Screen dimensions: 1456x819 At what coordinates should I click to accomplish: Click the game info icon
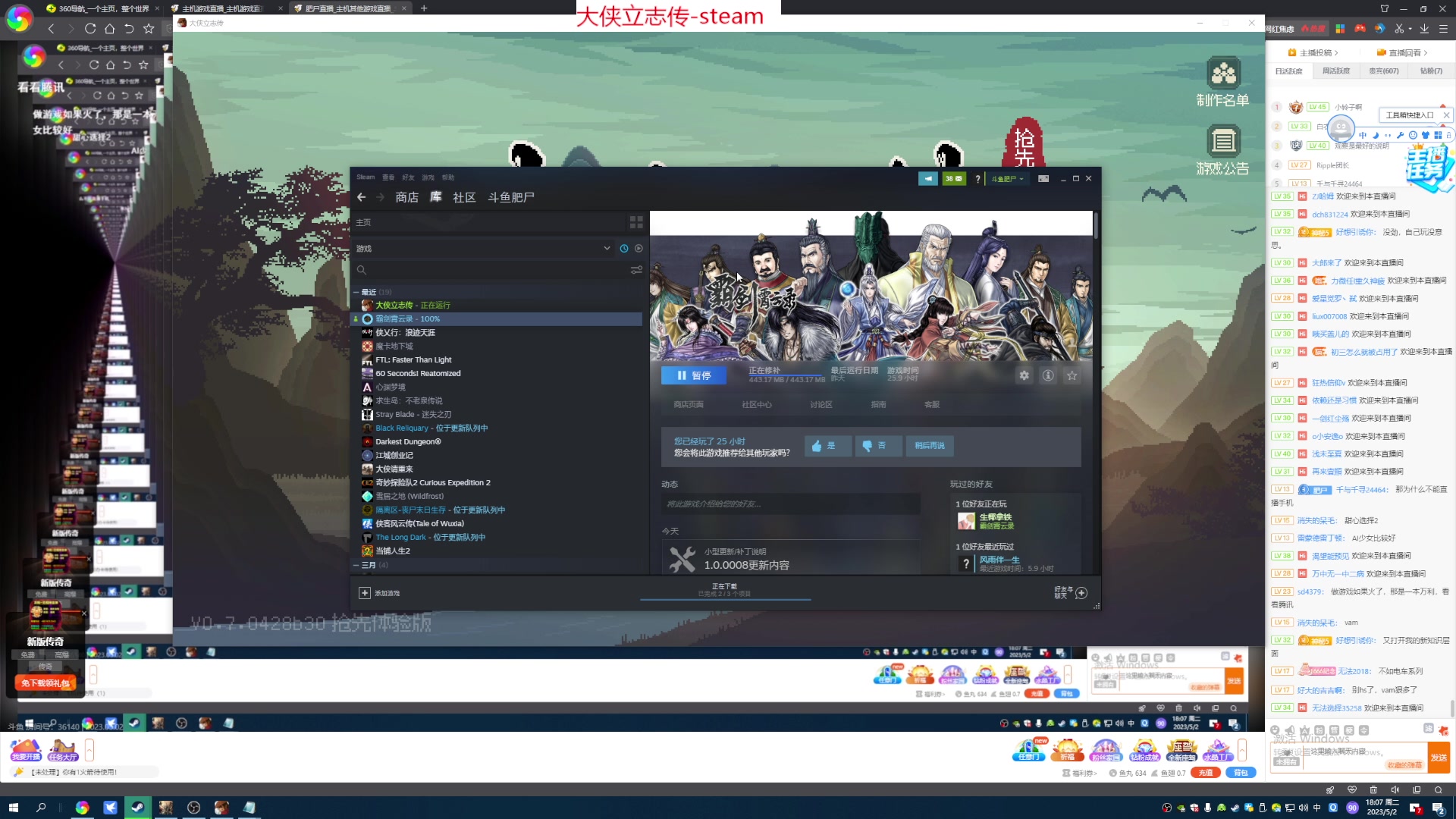coord(1048,375)
